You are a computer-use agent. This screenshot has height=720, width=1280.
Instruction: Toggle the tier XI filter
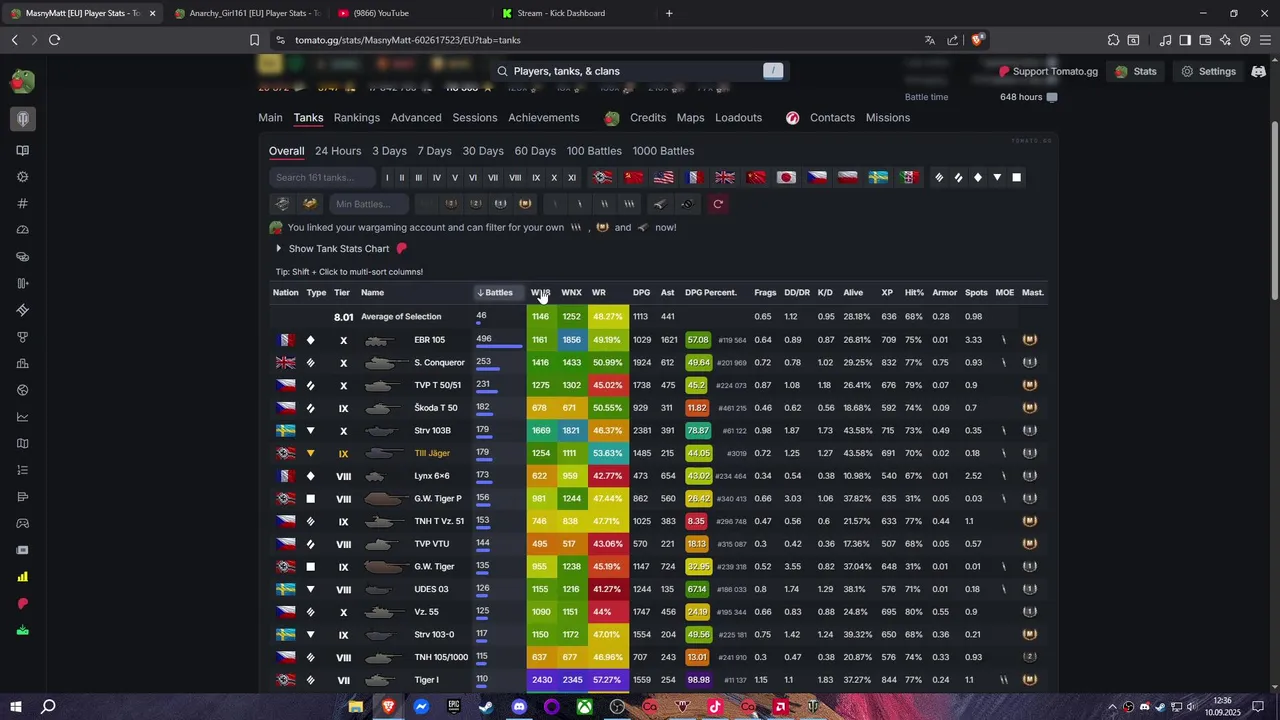pos(572,177)
